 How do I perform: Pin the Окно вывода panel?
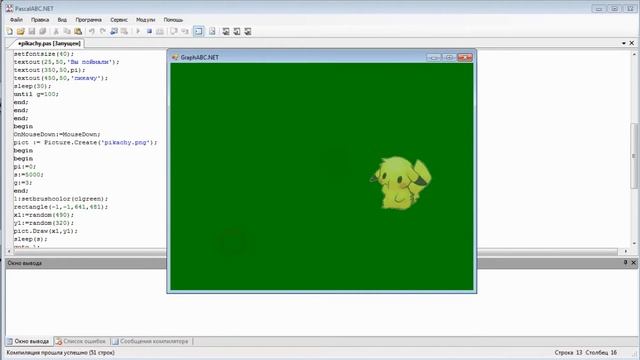pos(625,262)
